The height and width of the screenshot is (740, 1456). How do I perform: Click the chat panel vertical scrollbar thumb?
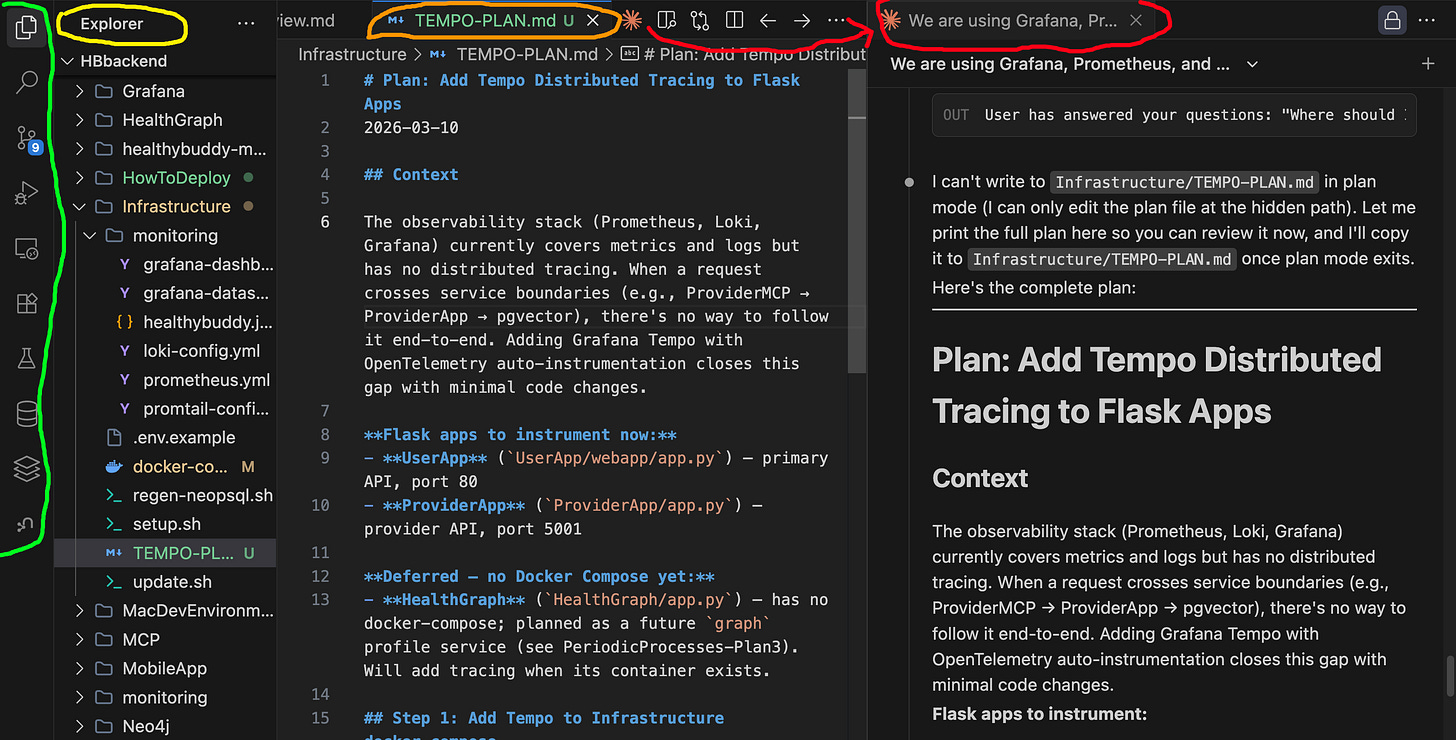pos(1449,677)
